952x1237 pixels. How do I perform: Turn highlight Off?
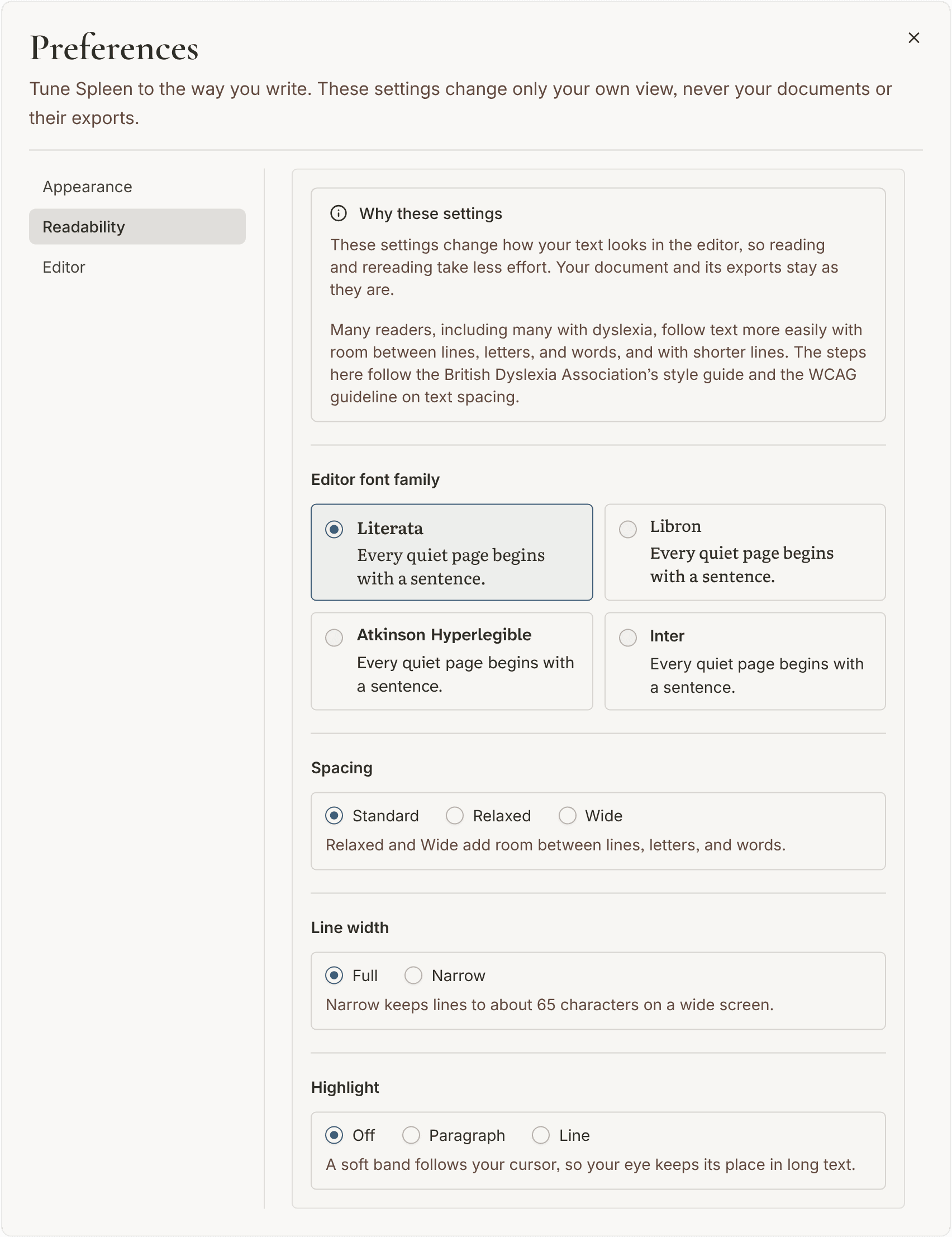coord(334,1135)
